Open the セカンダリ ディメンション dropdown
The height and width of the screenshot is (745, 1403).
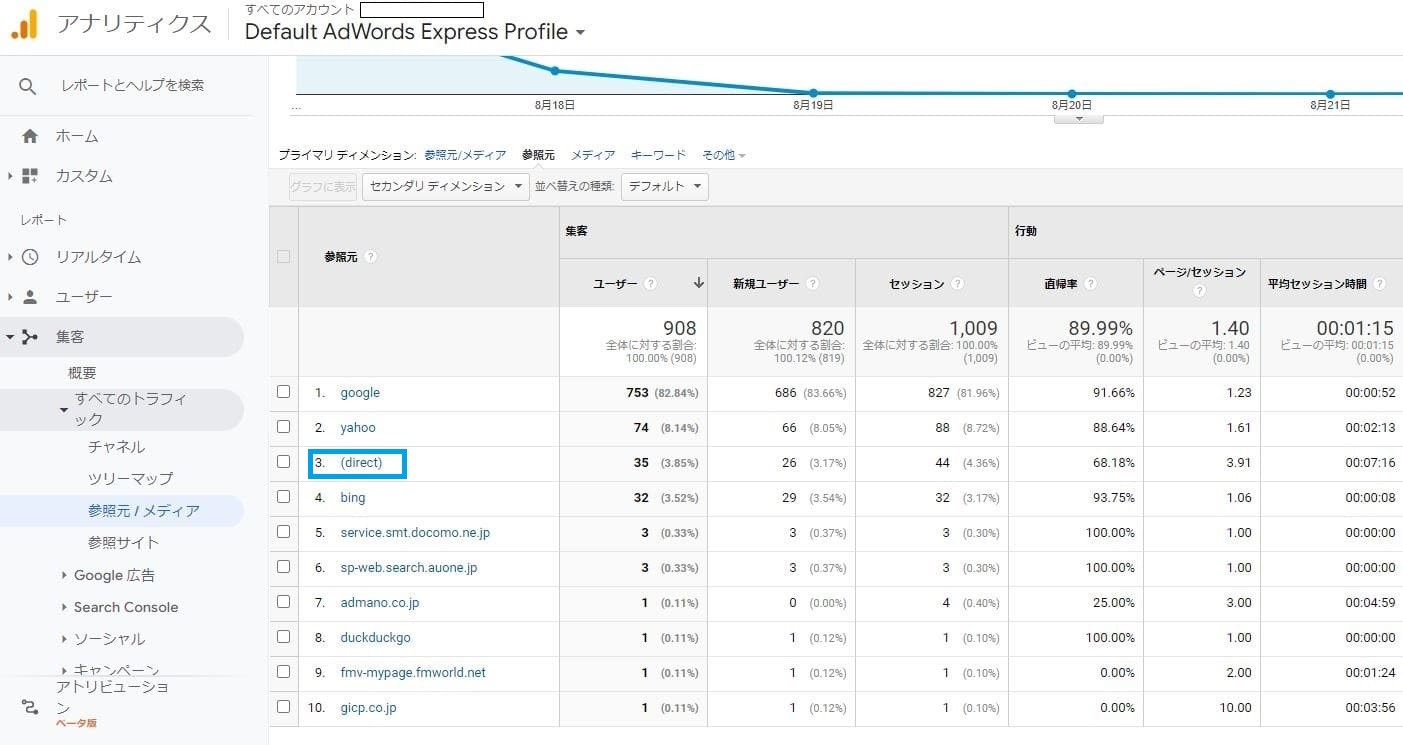click(x=446, y=186)
